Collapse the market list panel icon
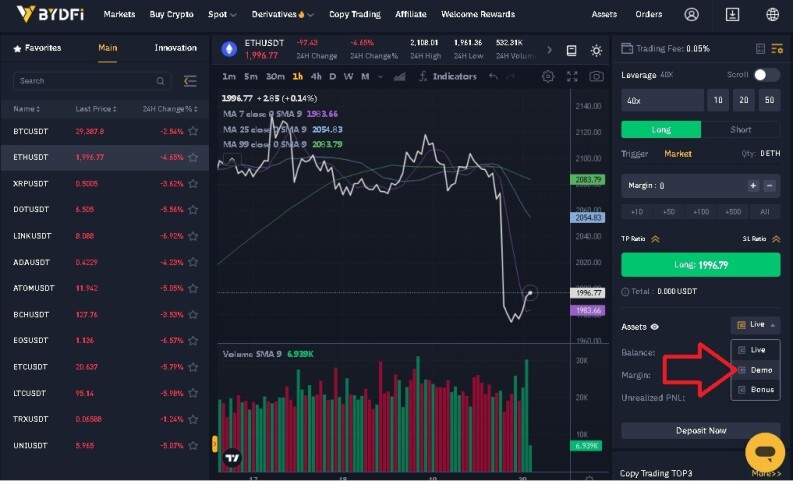 click(x=190, y=81)
